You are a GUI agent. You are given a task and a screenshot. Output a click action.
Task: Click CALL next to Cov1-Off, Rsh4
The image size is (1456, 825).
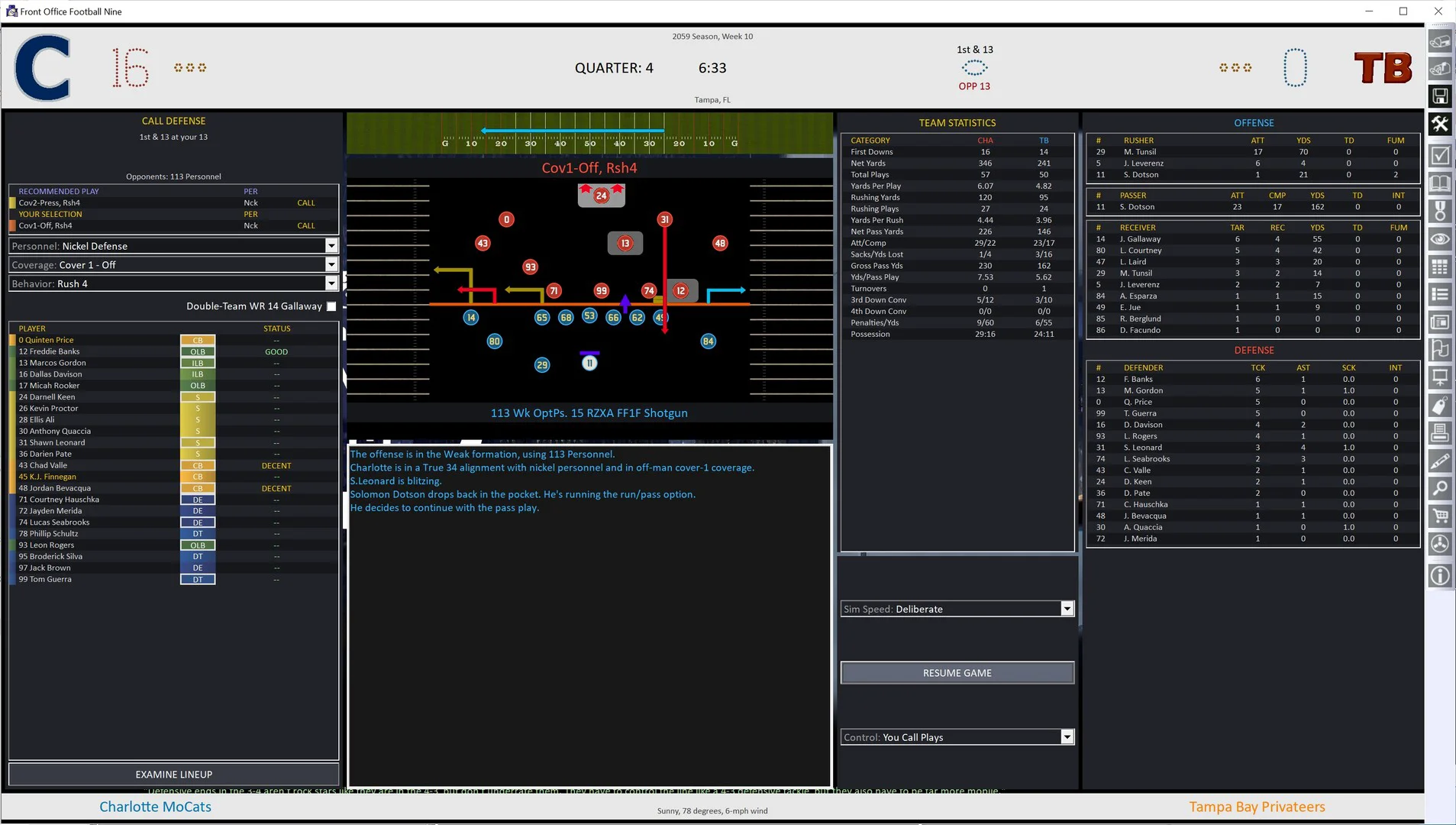point(305,225)
